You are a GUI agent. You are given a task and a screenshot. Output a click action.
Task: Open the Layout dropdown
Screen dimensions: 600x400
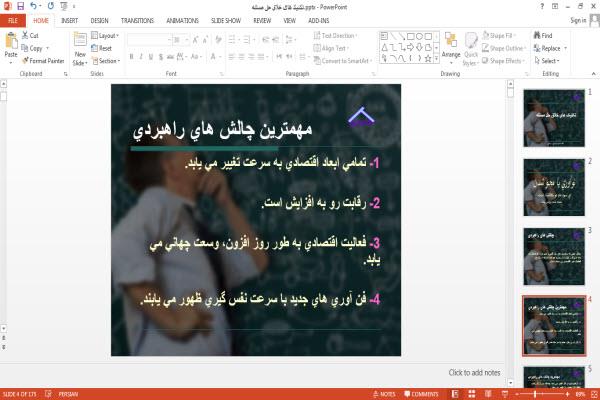pyautogui.click(x=105, y=36)
